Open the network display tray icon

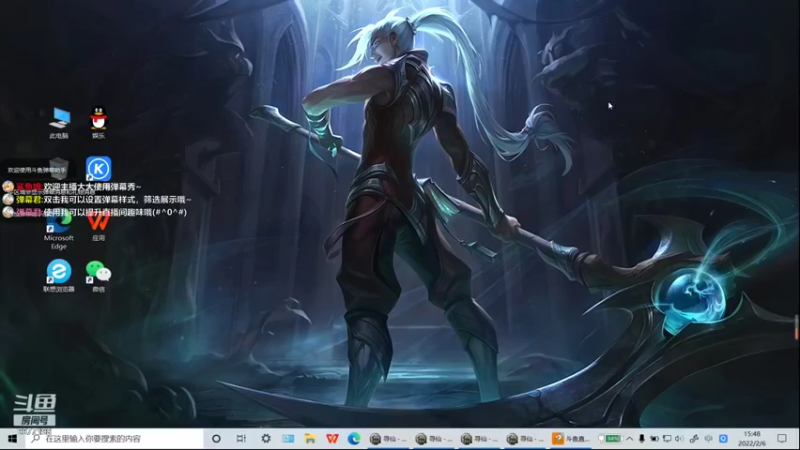(x=667, y=439)
